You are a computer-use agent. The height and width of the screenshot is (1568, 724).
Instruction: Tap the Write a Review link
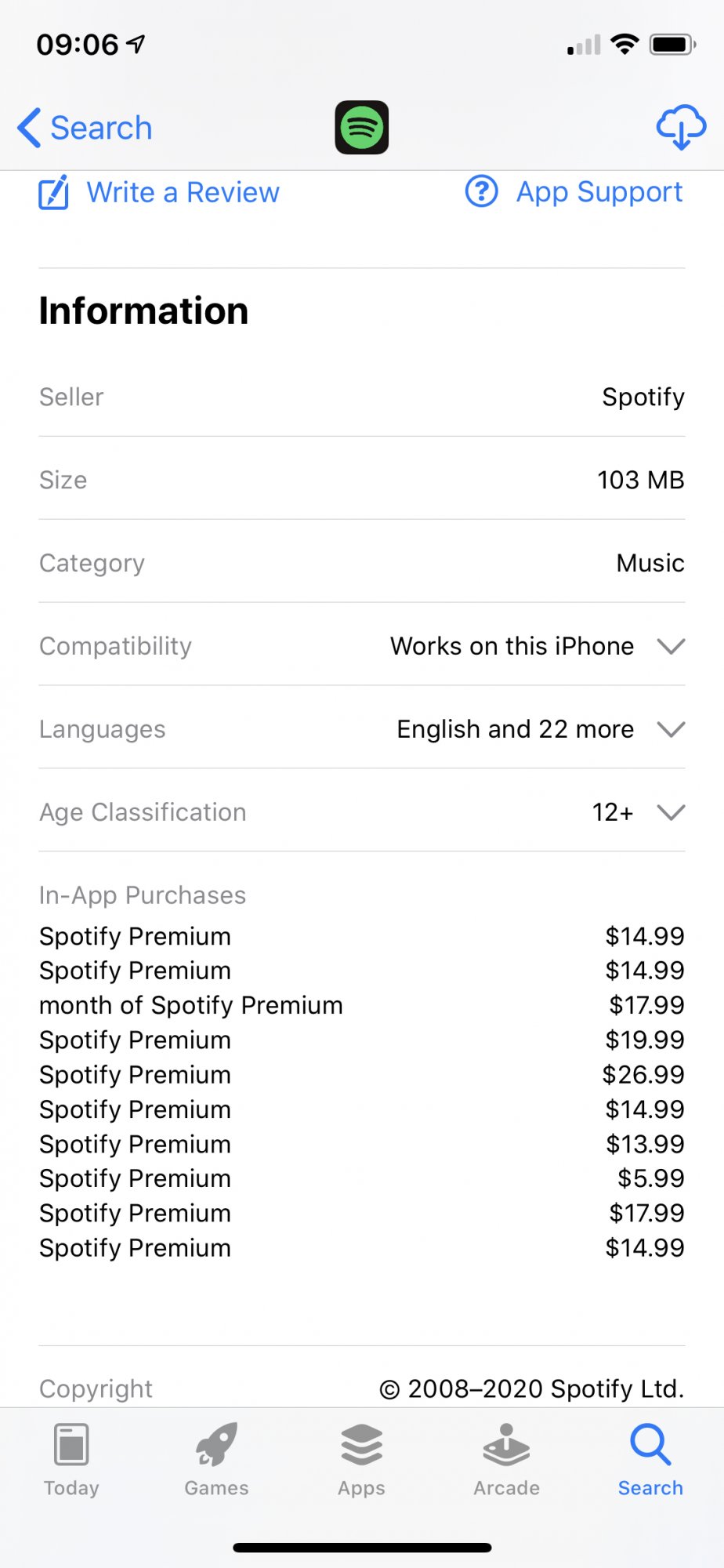(183, 192)
